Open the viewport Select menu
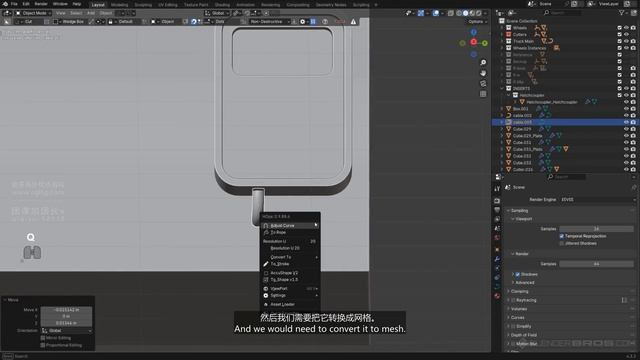This screenshot has width=640, height=360. point(76,13)
